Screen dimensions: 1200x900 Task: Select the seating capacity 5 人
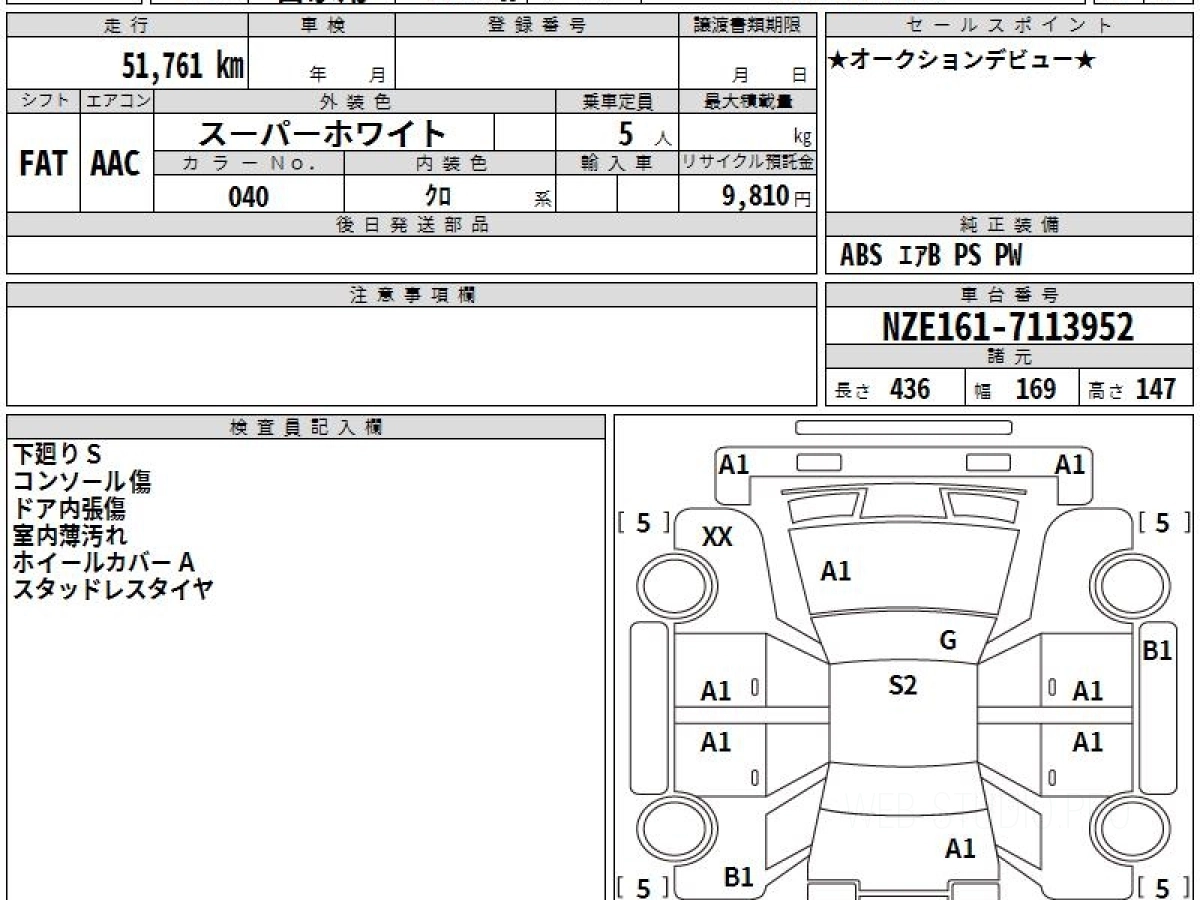coord(644,134)
